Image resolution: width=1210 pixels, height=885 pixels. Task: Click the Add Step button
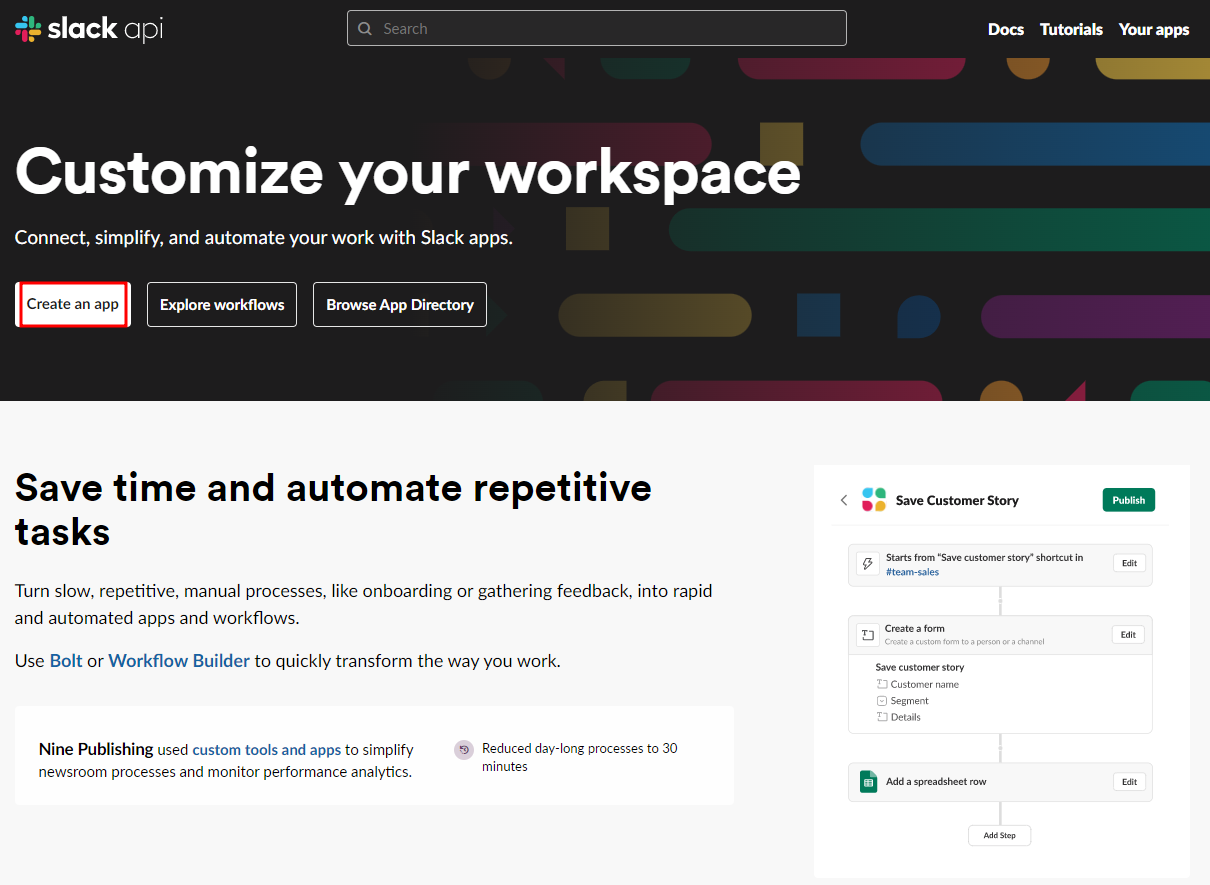[999, 835]
